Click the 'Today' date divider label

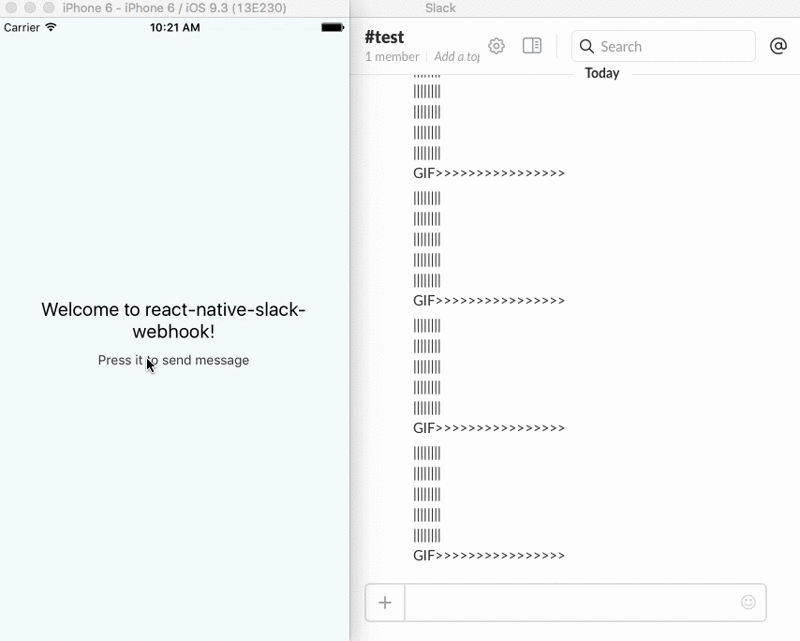pos(602,73)
